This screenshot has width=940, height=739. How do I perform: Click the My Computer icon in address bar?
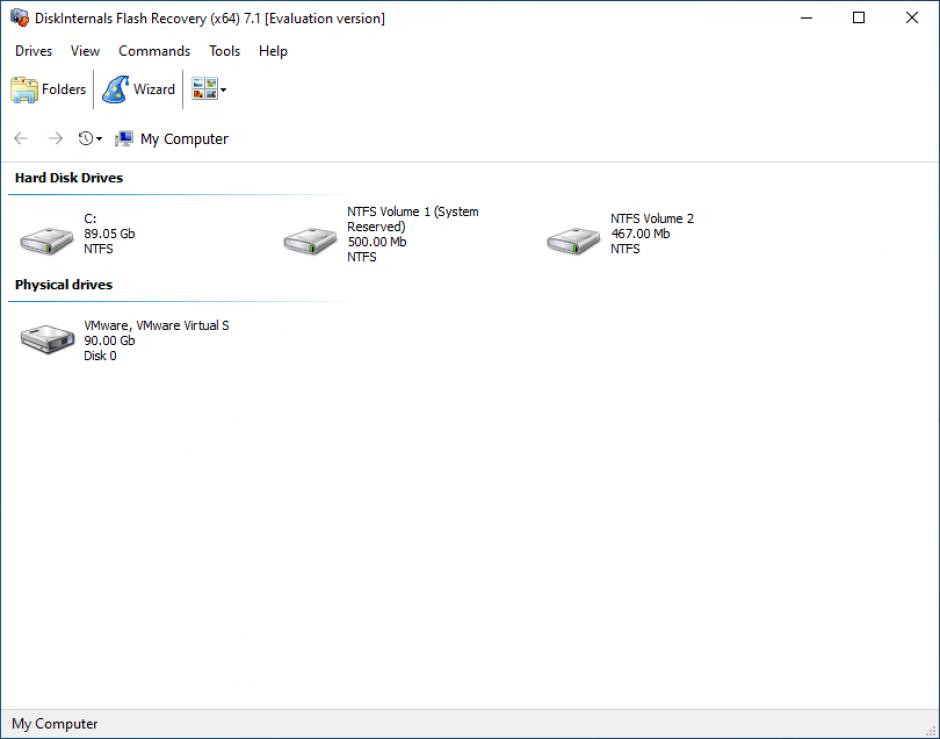click(123, 138)
